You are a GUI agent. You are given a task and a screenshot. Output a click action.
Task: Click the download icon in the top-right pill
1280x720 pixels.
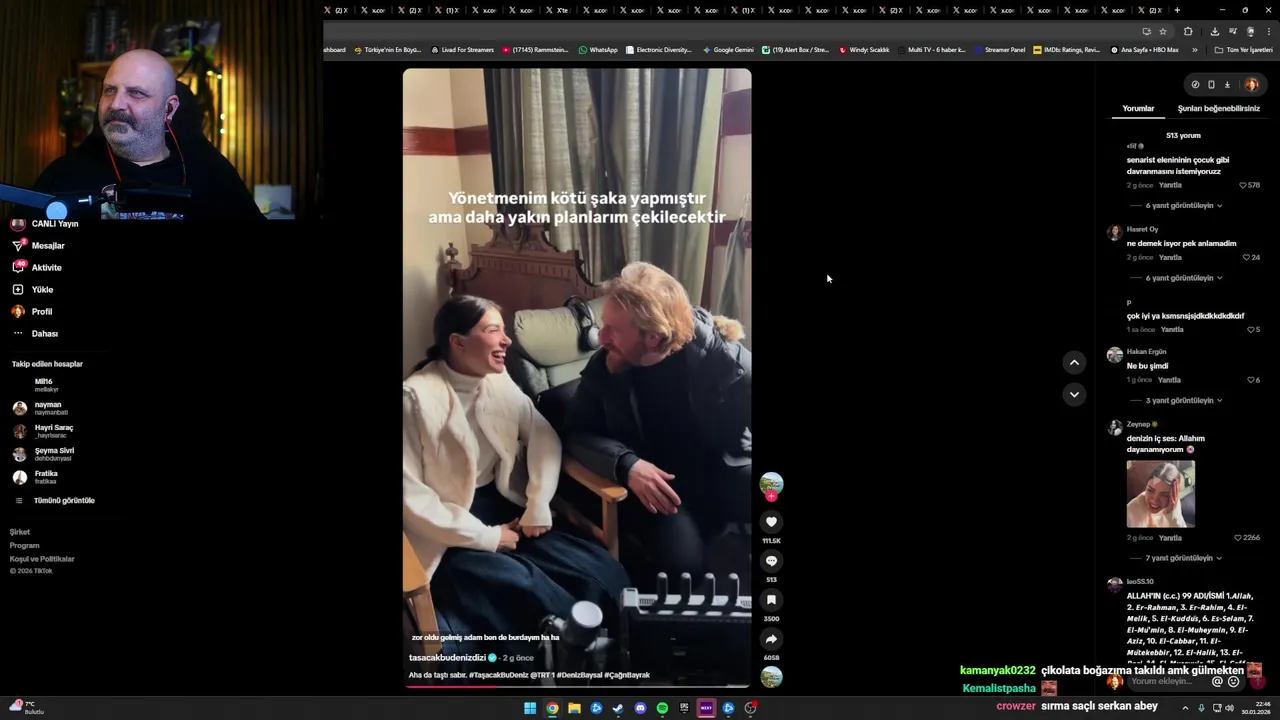coord(1227,85)
